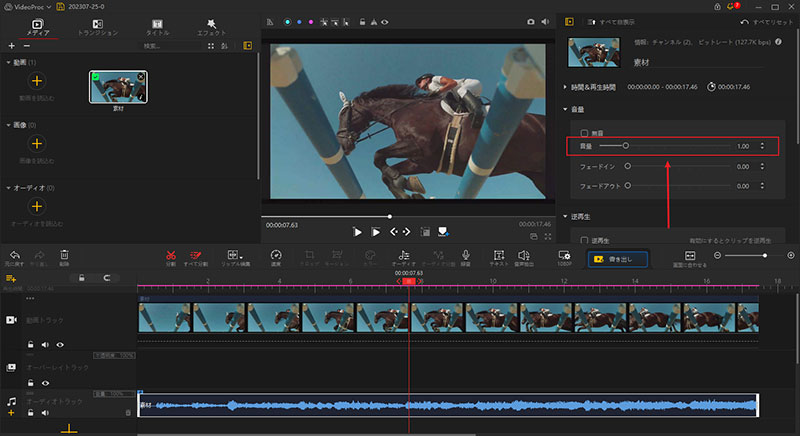Toggle the eye icon in preview toolbar
Image resolution: width=800 pixels, height=436 pixels.
coord(385,22)
